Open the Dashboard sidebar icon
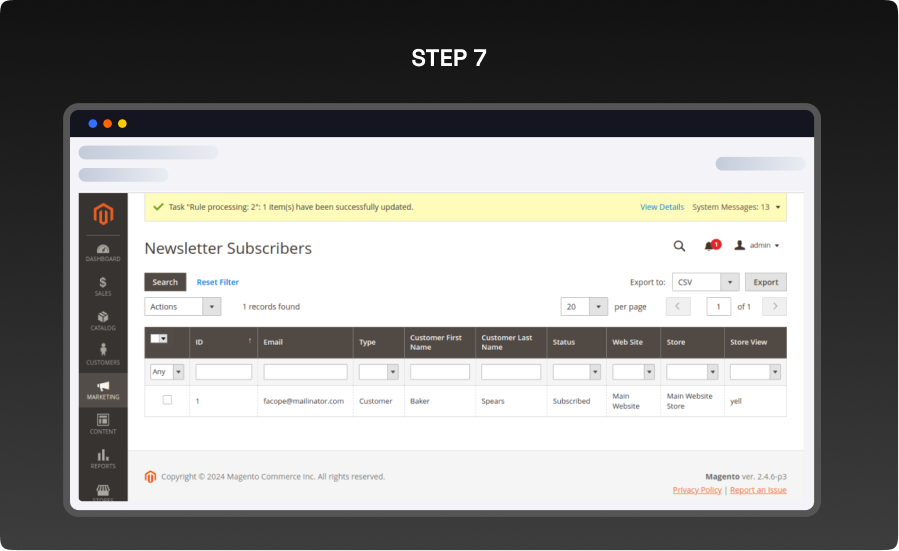This screenshot has height=551, width=899. pyautogui.click(x=103, y=252)
